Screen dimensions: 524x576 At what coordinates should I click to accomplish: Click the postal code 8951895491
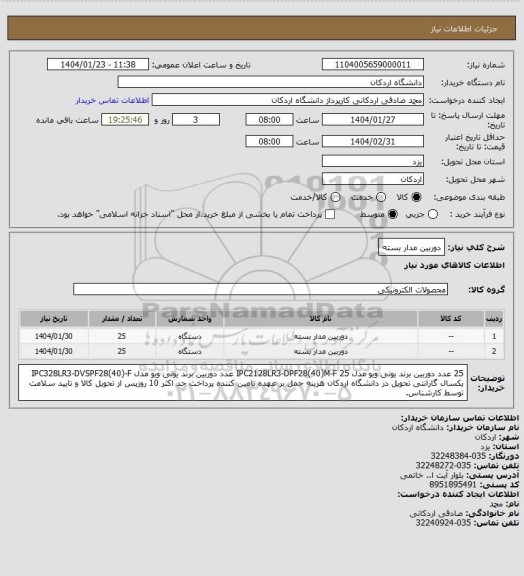click(453, 485)
